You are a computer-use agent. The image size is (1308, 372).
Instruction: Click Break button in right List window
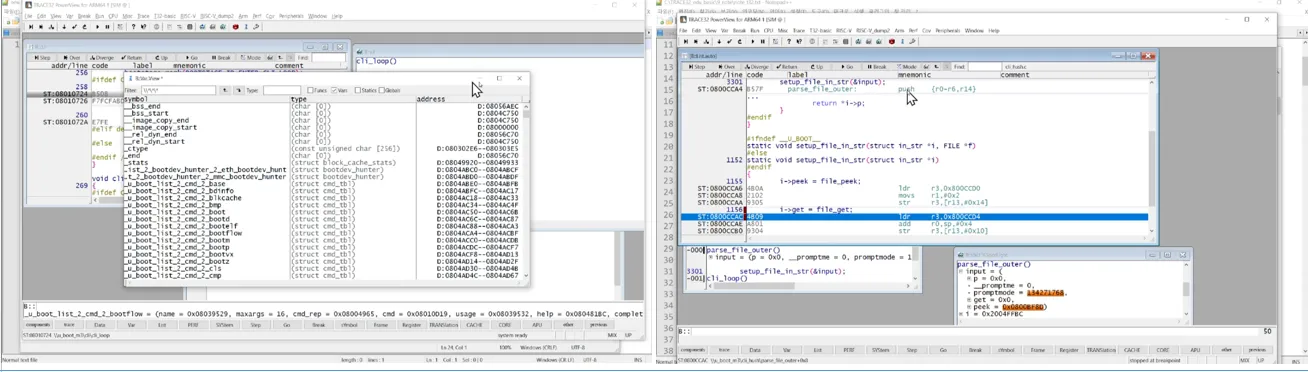pyautogui.click(x=877, y=67)
